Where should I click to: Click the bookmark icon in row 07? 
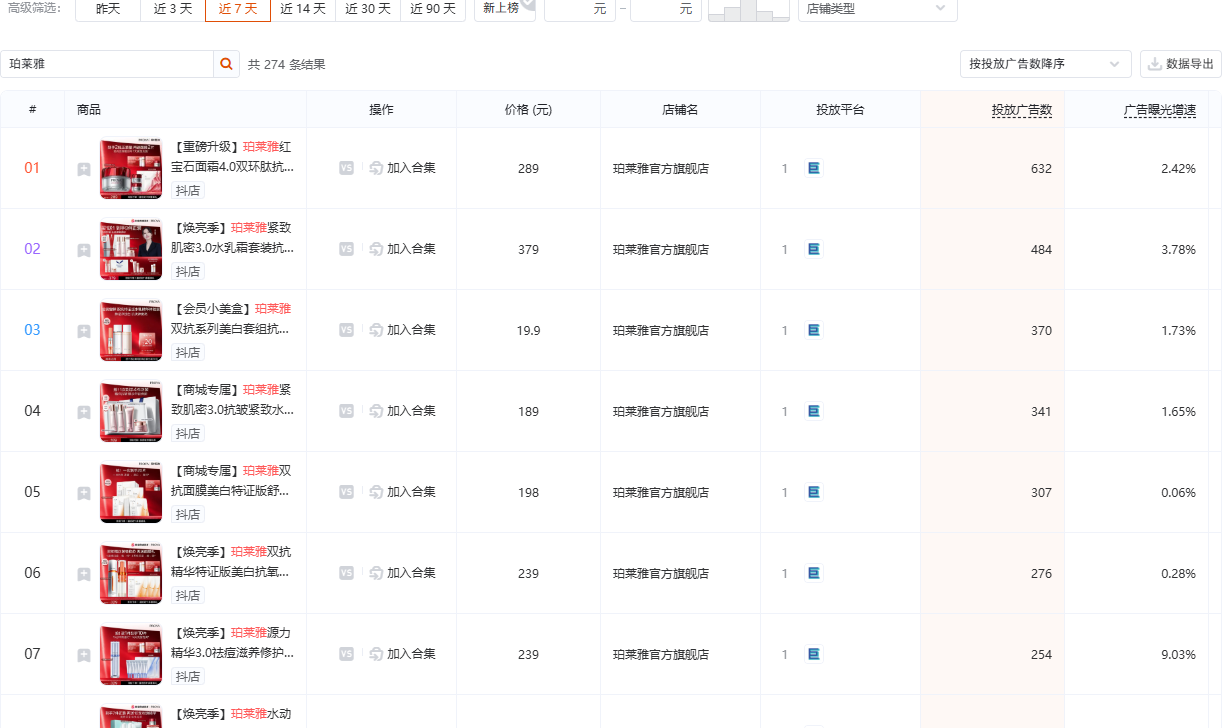click(x=84, y=655)
